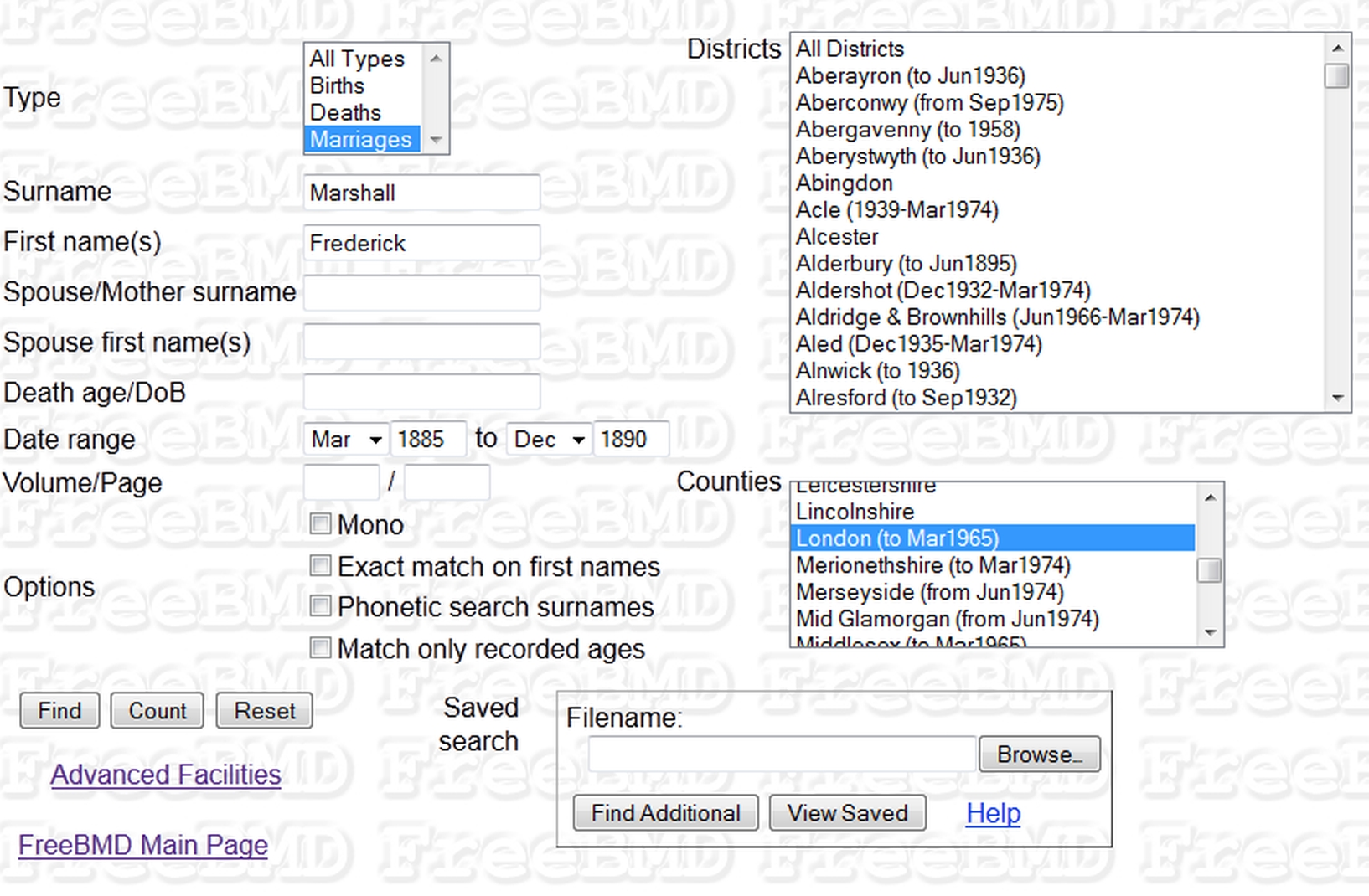Select Aled (Dec1935-Mar1974) district
The image size is (1369, 896).
1057,343
